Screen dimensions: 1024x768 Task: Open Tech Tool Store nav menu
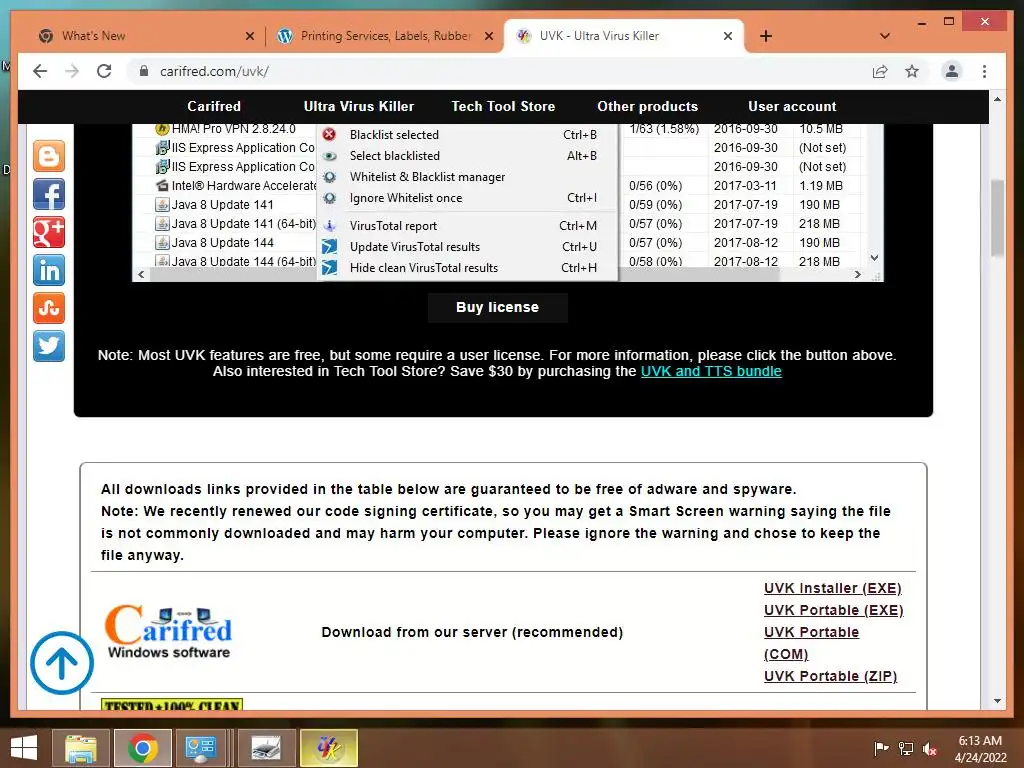[x=503, y=106]
